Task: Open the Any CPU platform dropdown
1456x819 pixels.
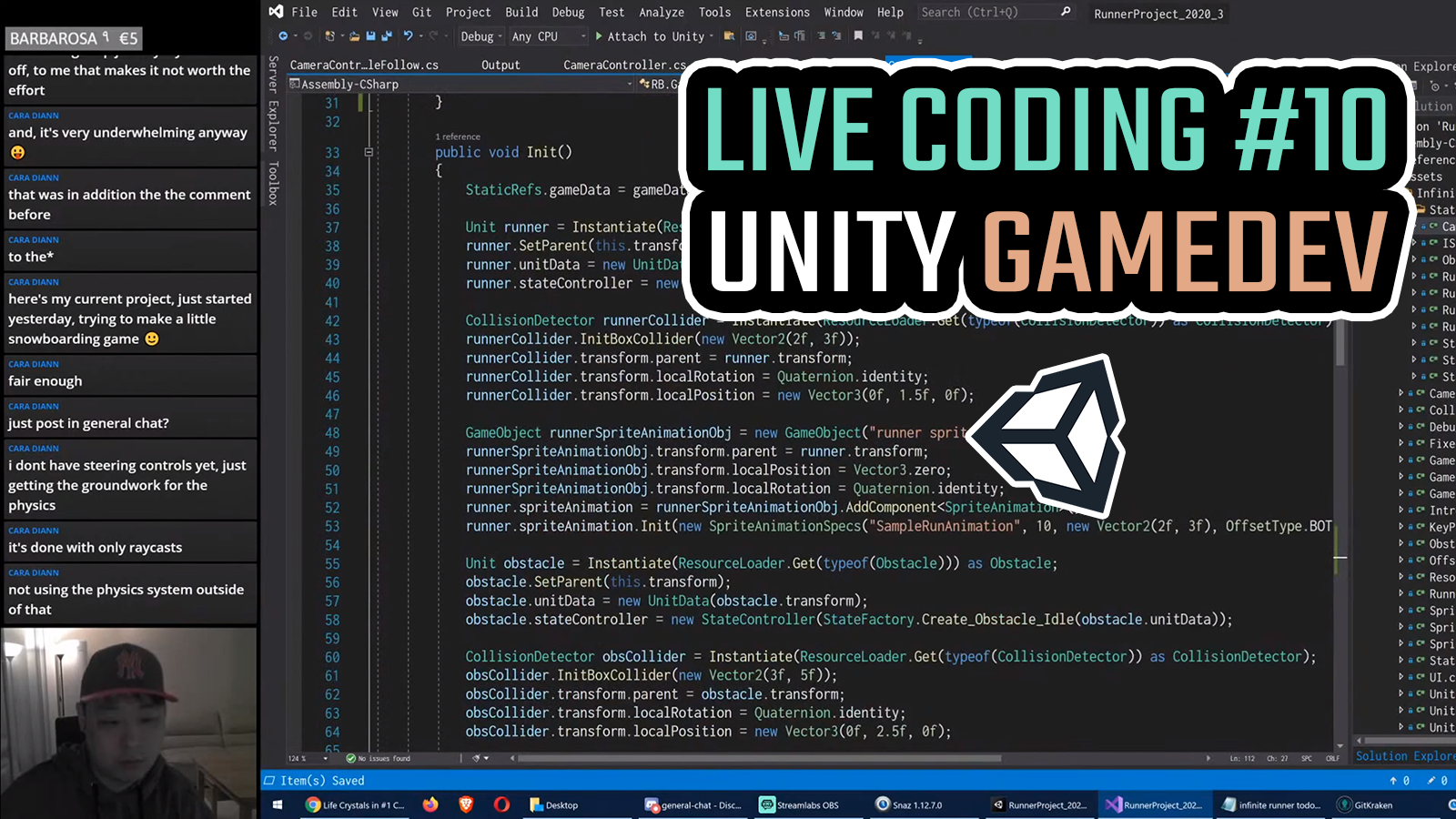Action: tap(548, 36)
